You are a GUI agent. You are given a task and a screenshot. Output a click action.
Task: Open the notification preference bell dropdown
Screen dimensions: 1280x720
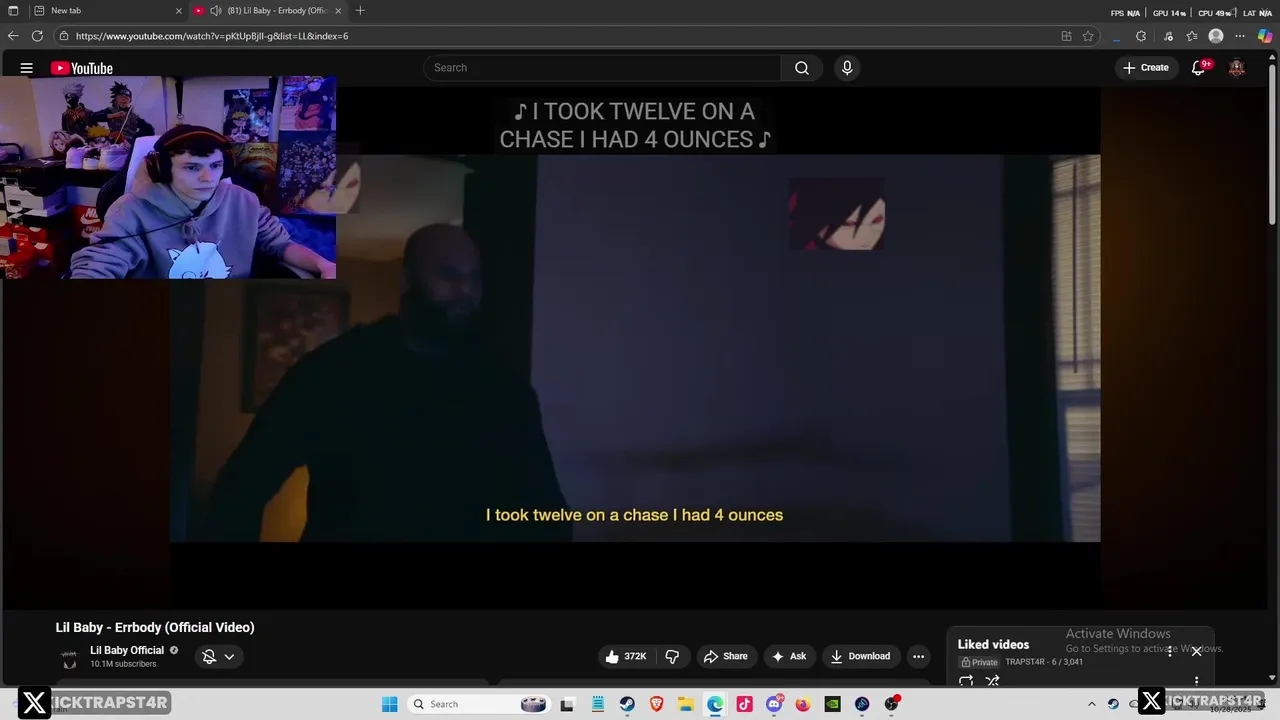coord(218,656)
